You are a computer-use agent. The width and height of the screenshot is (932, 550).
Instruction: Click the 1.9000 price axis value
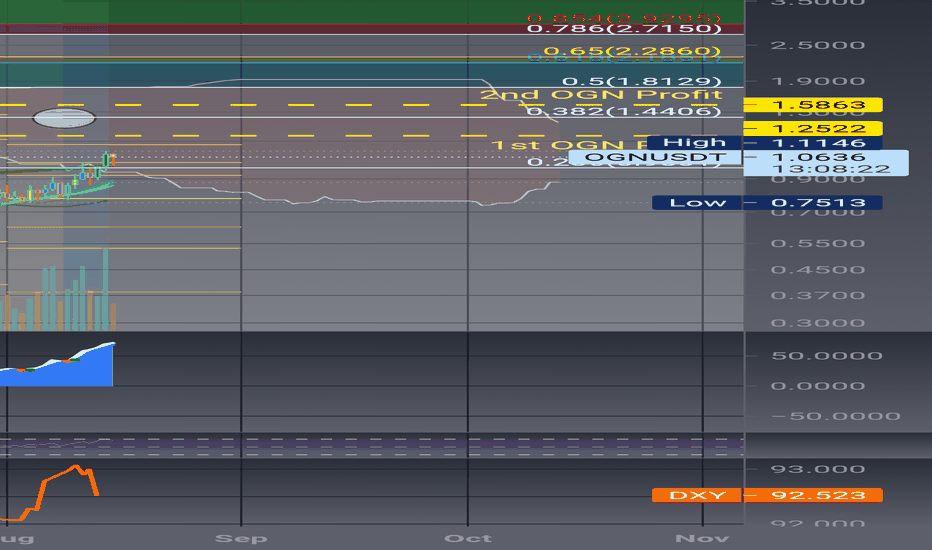818,81
